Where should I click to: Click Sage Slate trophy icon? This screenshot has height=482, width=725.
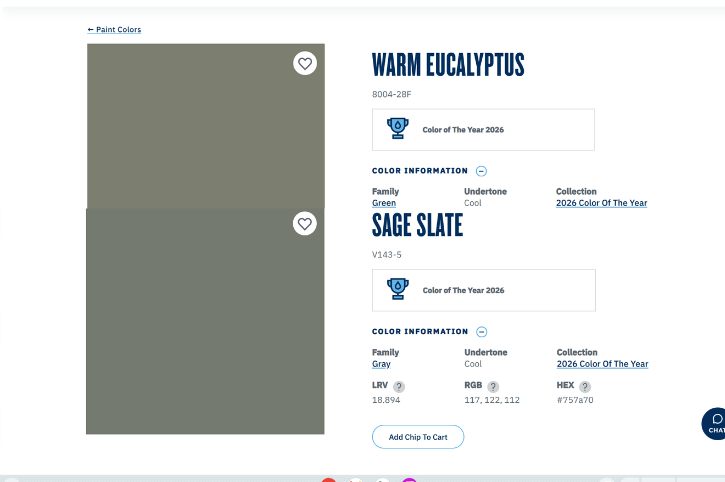point(398,290)
